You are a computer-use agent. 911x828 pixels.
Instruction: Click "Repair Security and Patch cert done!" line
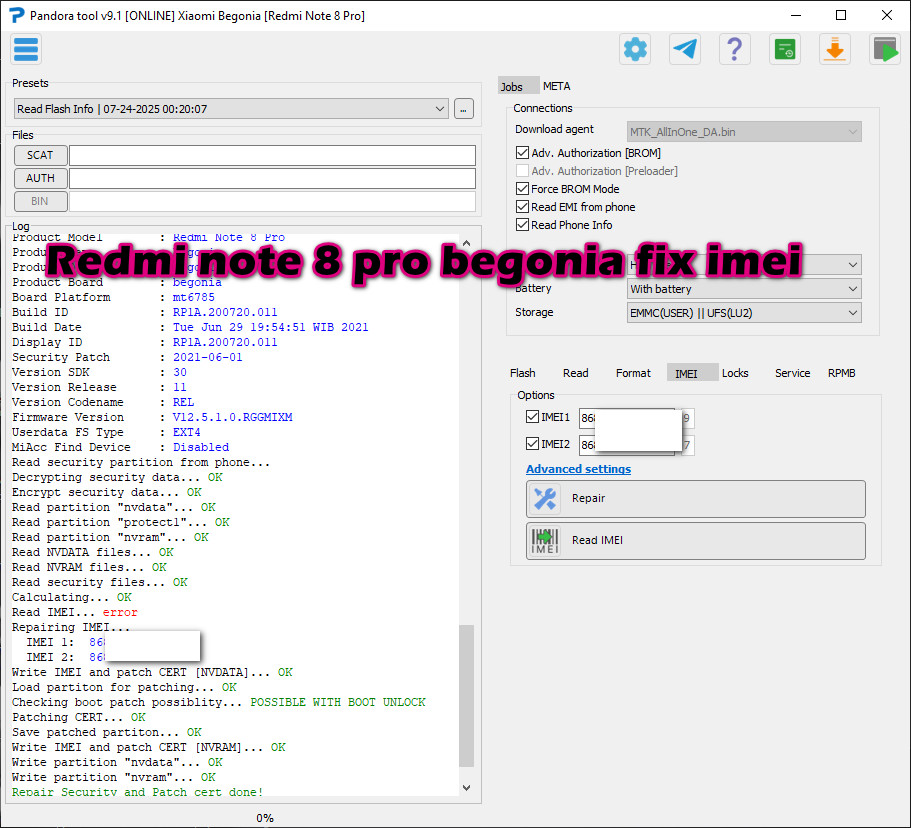pyautogui.click(x=137, y=792)
